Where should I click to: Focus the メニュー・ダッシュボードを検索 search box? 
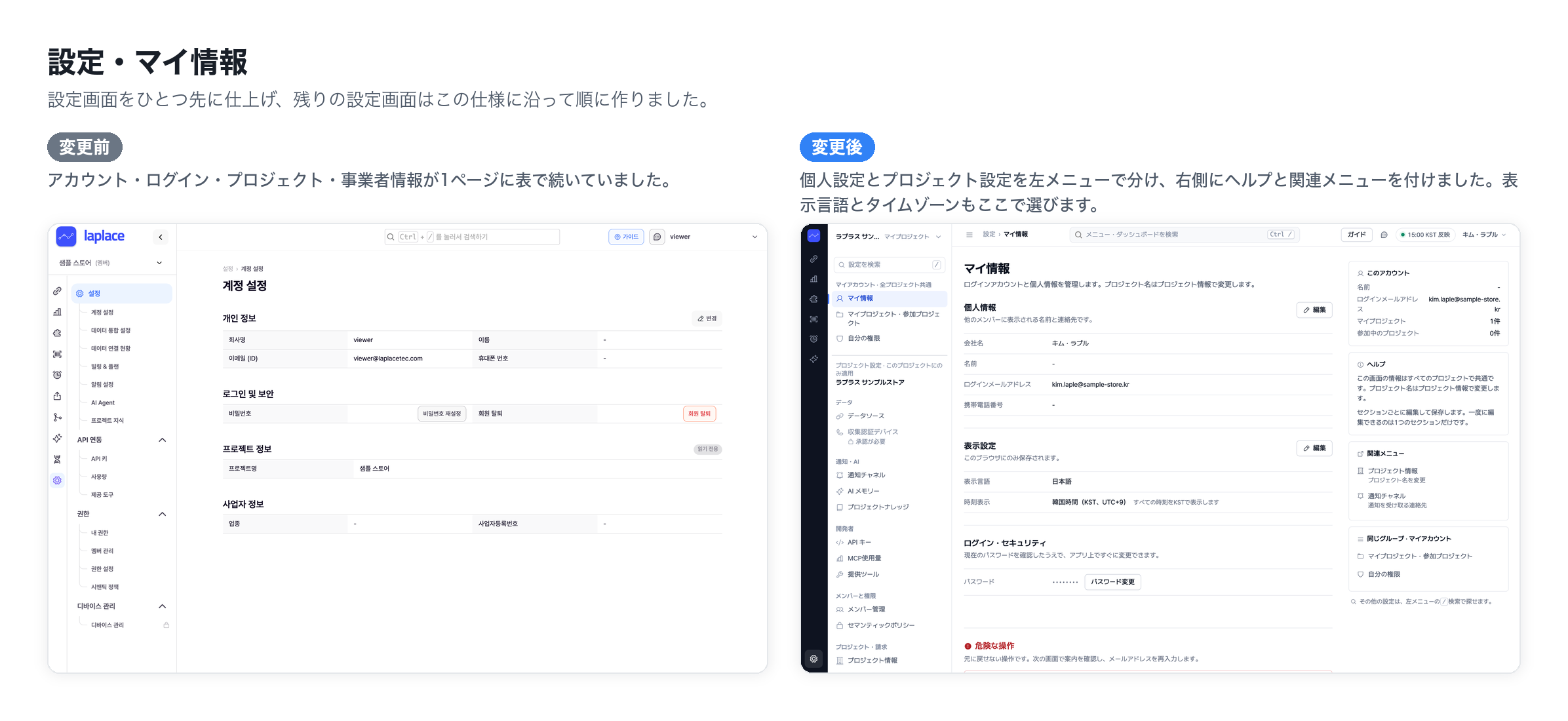click(1185, 235)
